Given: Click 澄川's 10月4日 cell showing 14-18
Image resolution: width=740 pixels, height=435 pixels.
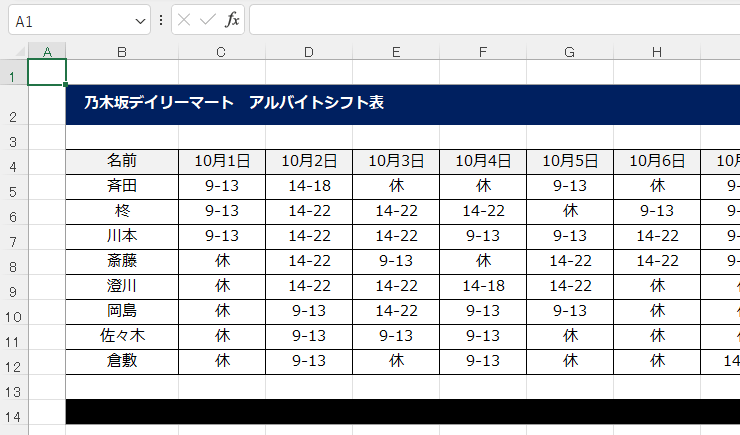Looking at the screenshot, I should 483,287.
